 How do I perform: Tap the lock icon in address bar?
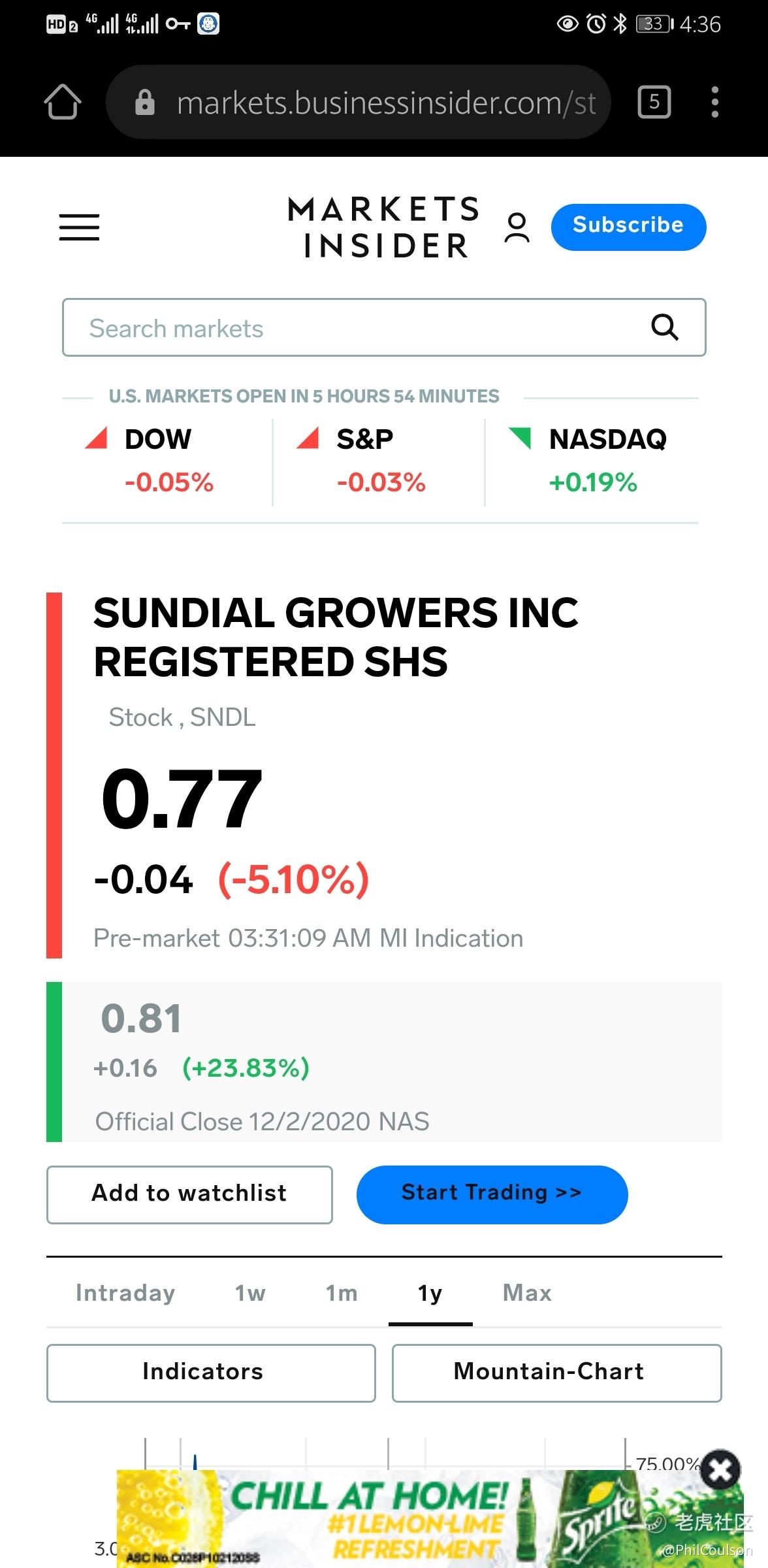pos(144,102)
